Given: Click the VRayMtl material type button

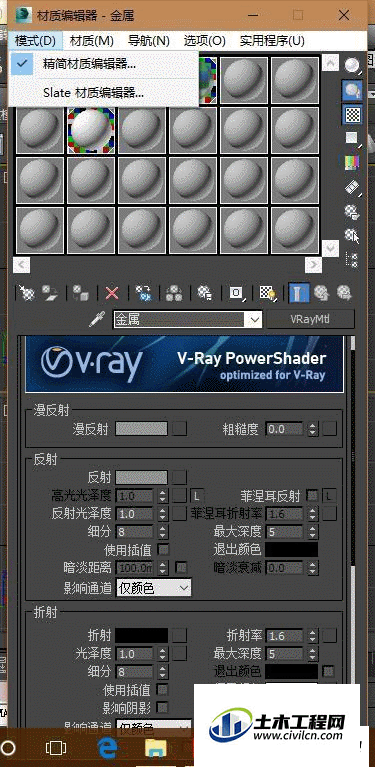Looking at the screenshot, I should 310,320.
